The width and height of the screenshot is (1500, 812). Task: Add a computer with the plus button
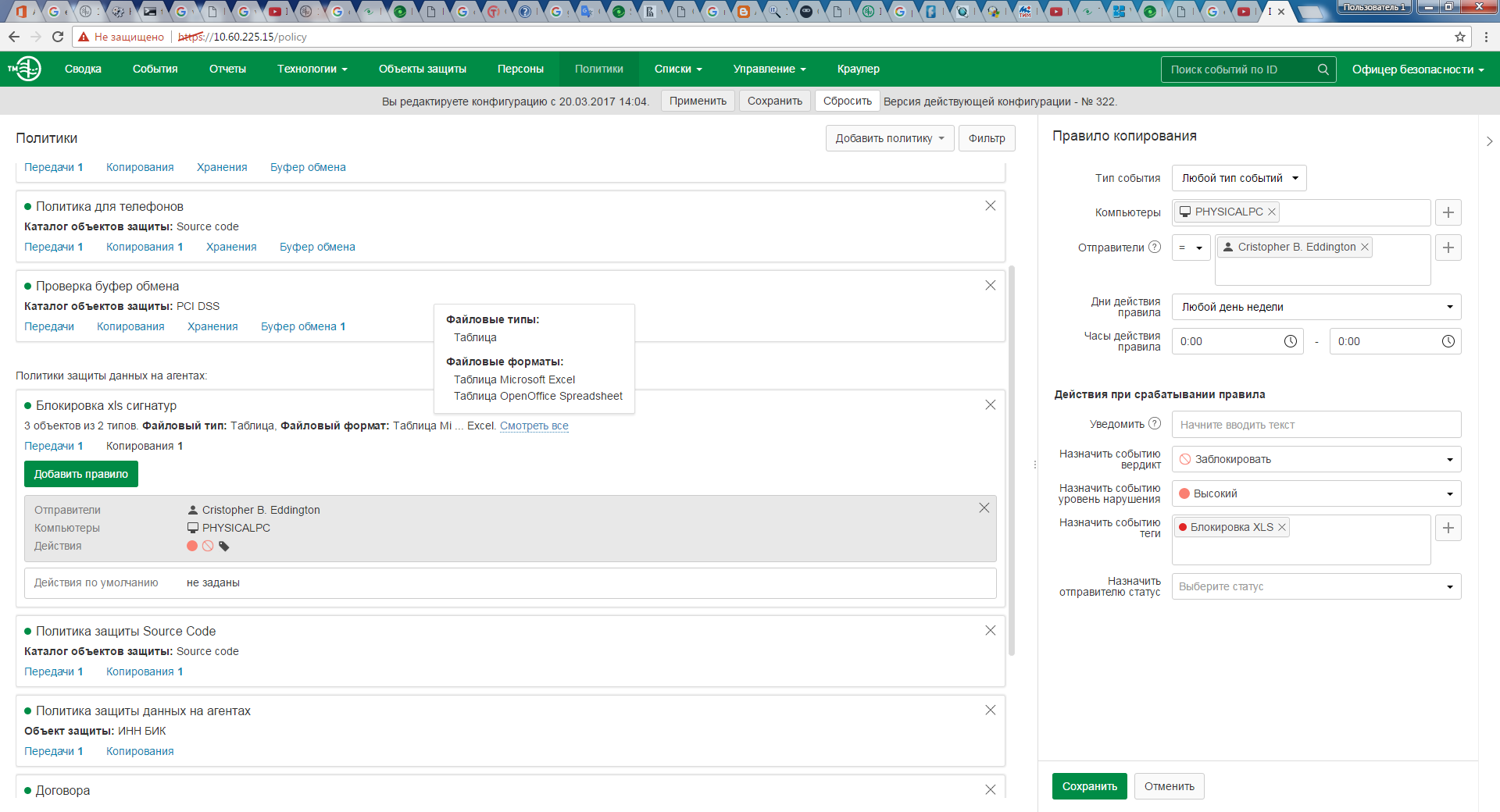[1448, 212]
